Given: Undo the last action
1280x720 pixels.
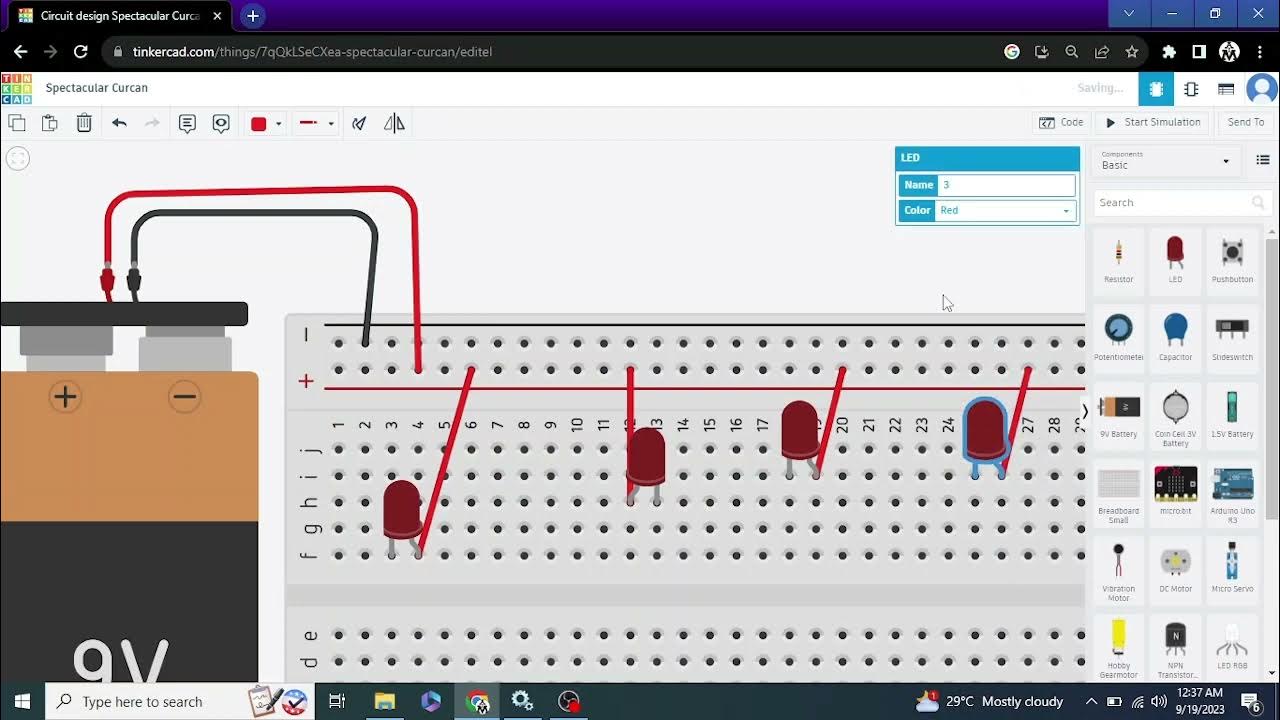Looking at the screenshot, I should tap(119, 123).
